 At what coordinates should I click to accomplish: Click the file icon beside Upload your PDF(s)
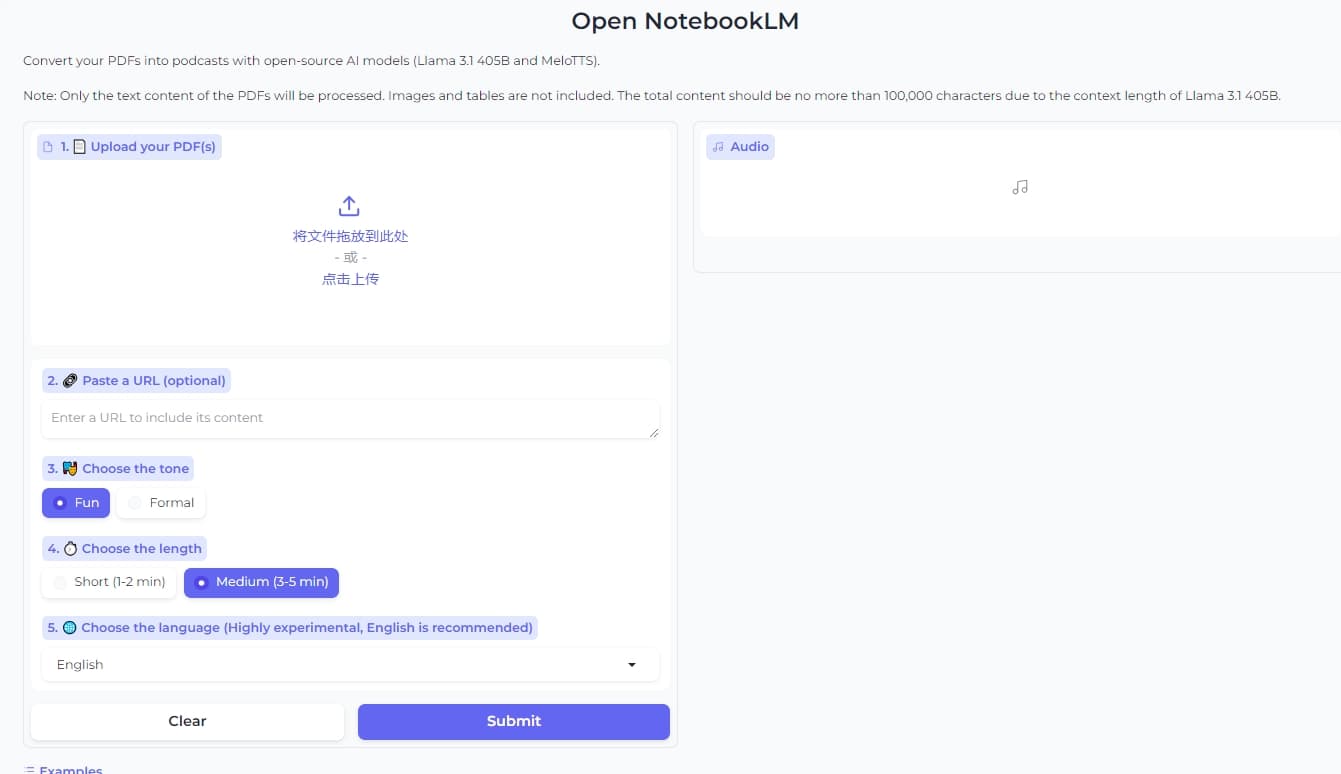click(47, 147)
